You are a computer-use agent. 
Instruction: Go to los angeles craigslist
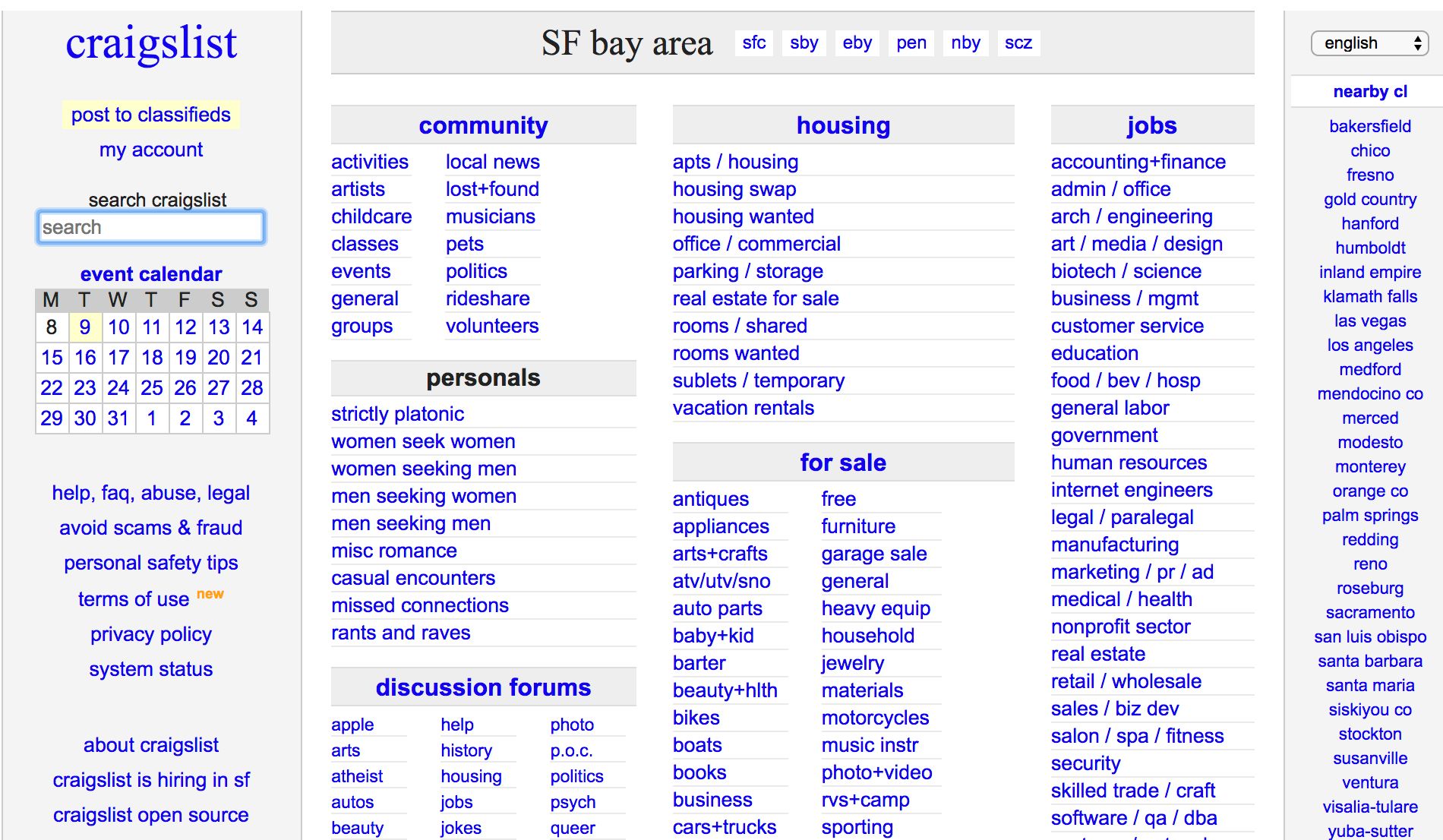(1370, 345)
